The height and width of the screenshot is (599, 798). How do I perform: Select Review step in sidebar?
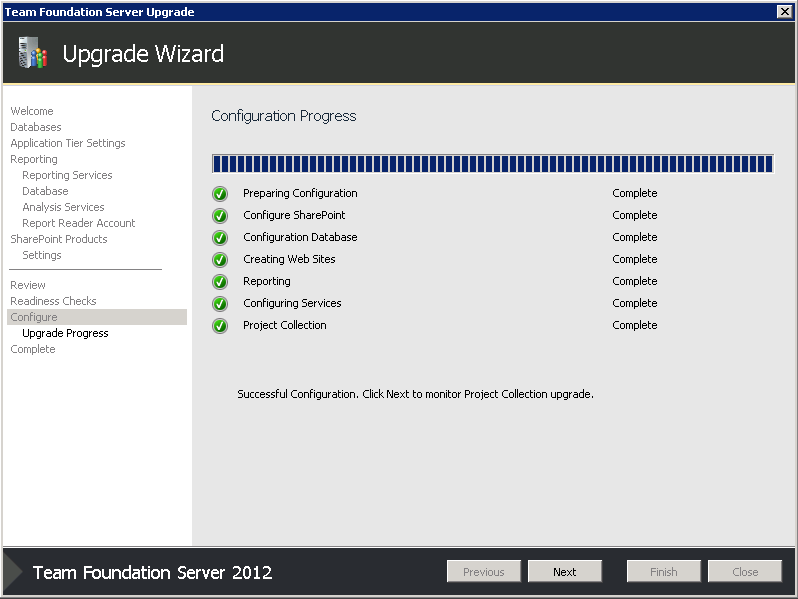tap(28, 285)
